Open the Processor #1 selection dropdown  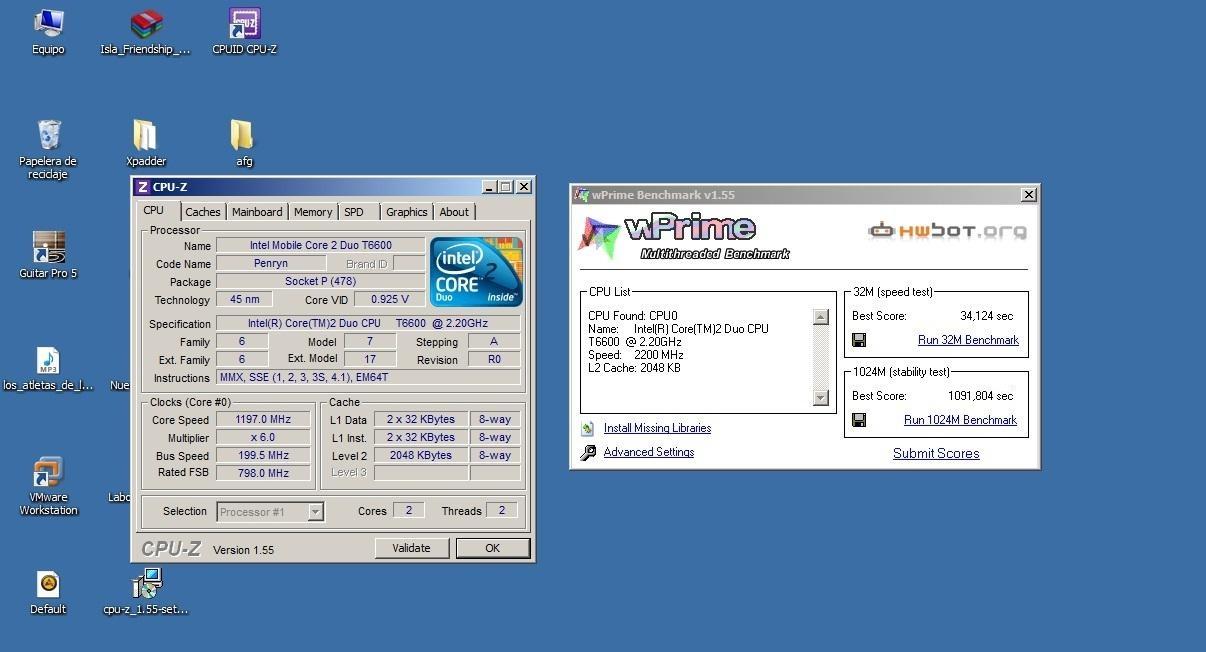tap(270, 512)
